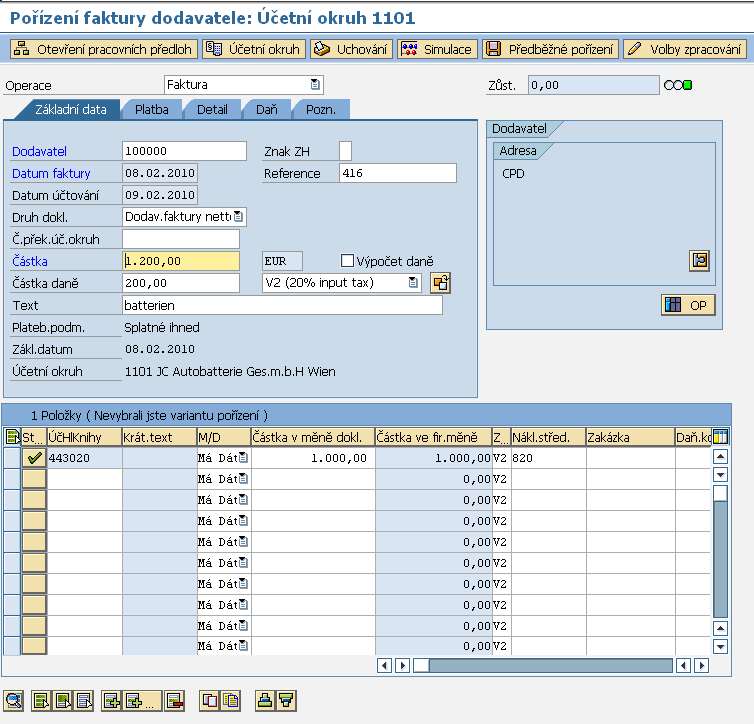This screenshot has width=754, height=724.
Task: Click the rightmost horizontal scroll-right arrow
Action: click(x=702, y=666)
